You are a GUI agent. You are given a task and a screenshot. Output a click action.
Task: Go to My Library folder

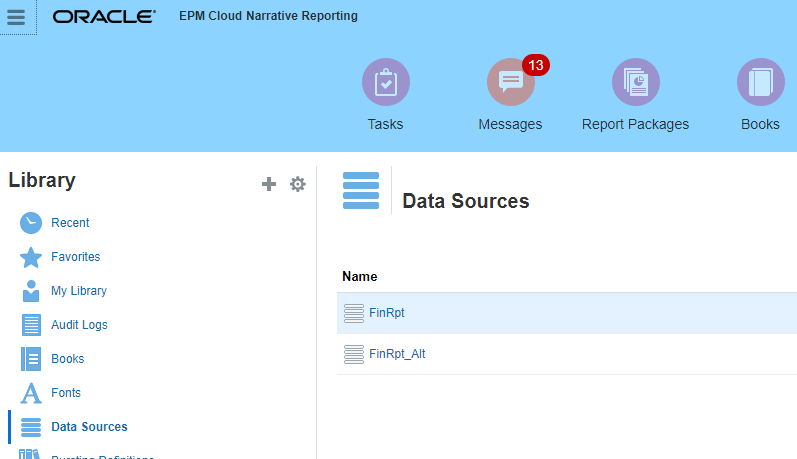point(78,291)
